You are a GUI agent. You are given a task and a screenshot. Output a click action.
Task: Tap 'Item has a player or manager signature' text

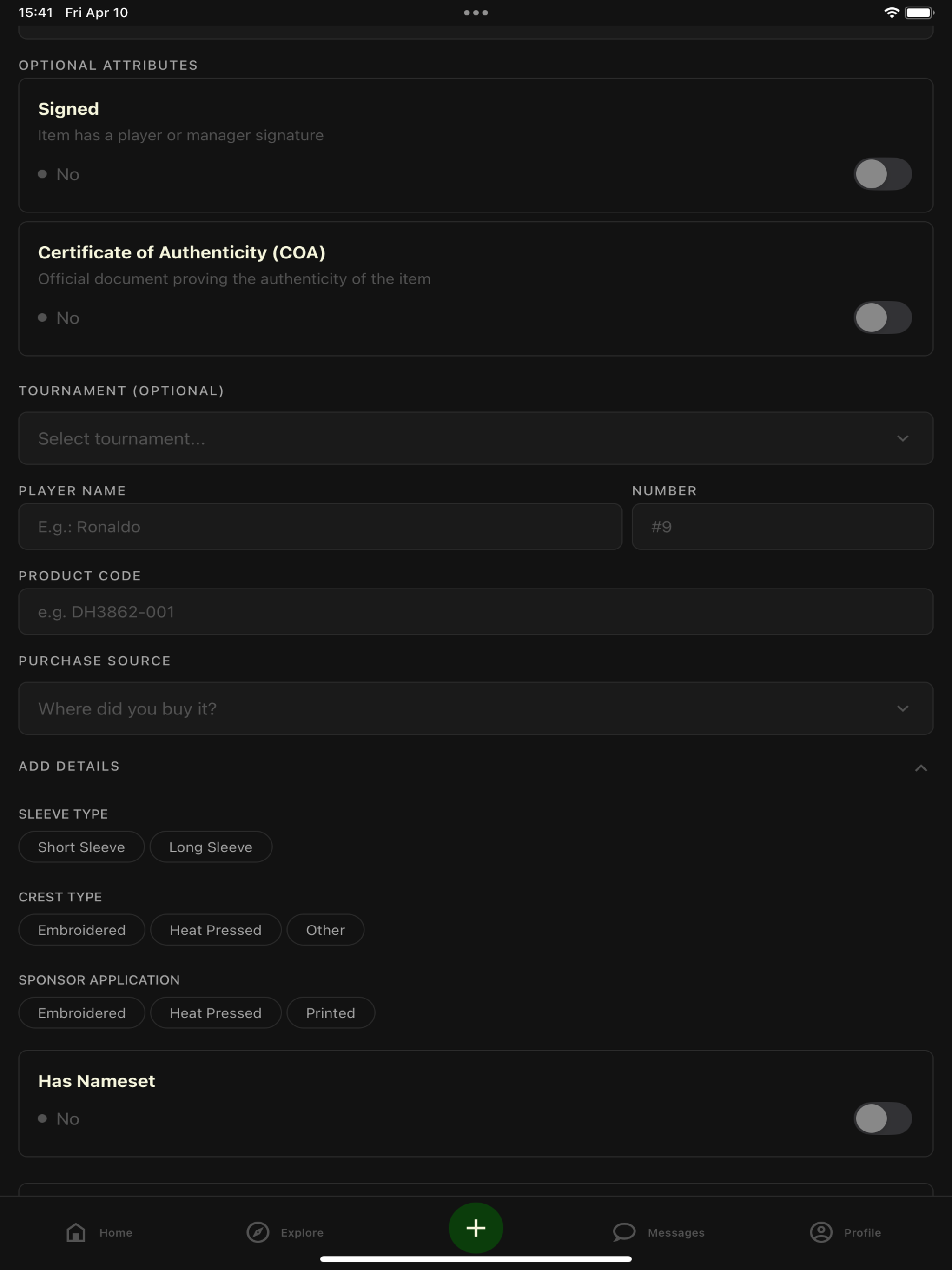[181, 135]
